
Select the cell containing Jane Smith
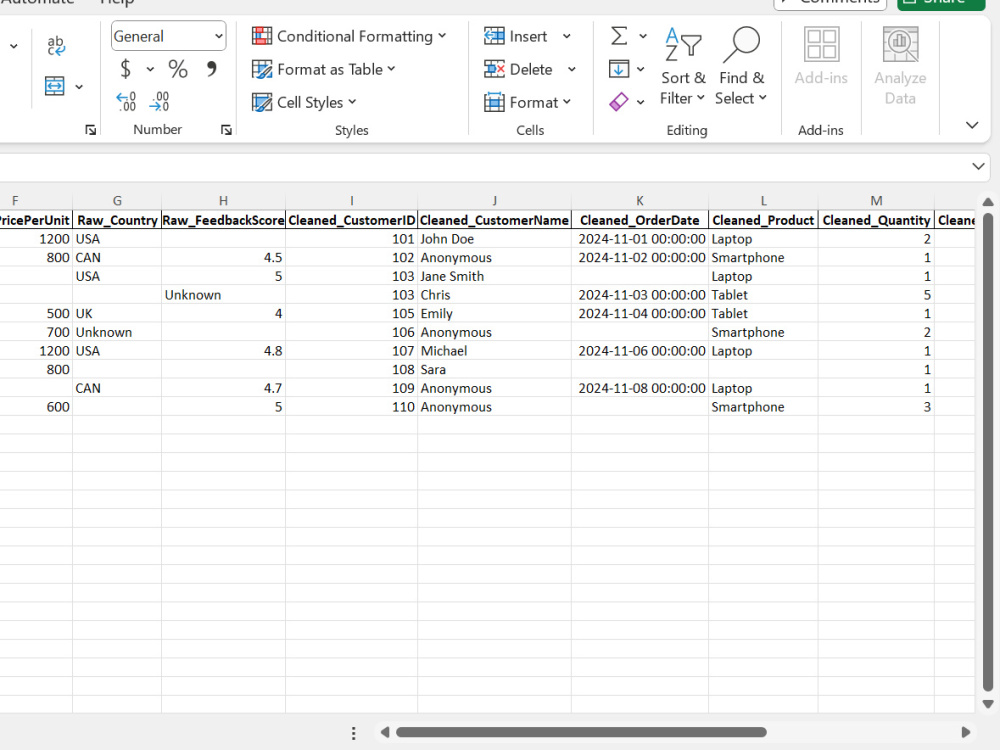494,276
